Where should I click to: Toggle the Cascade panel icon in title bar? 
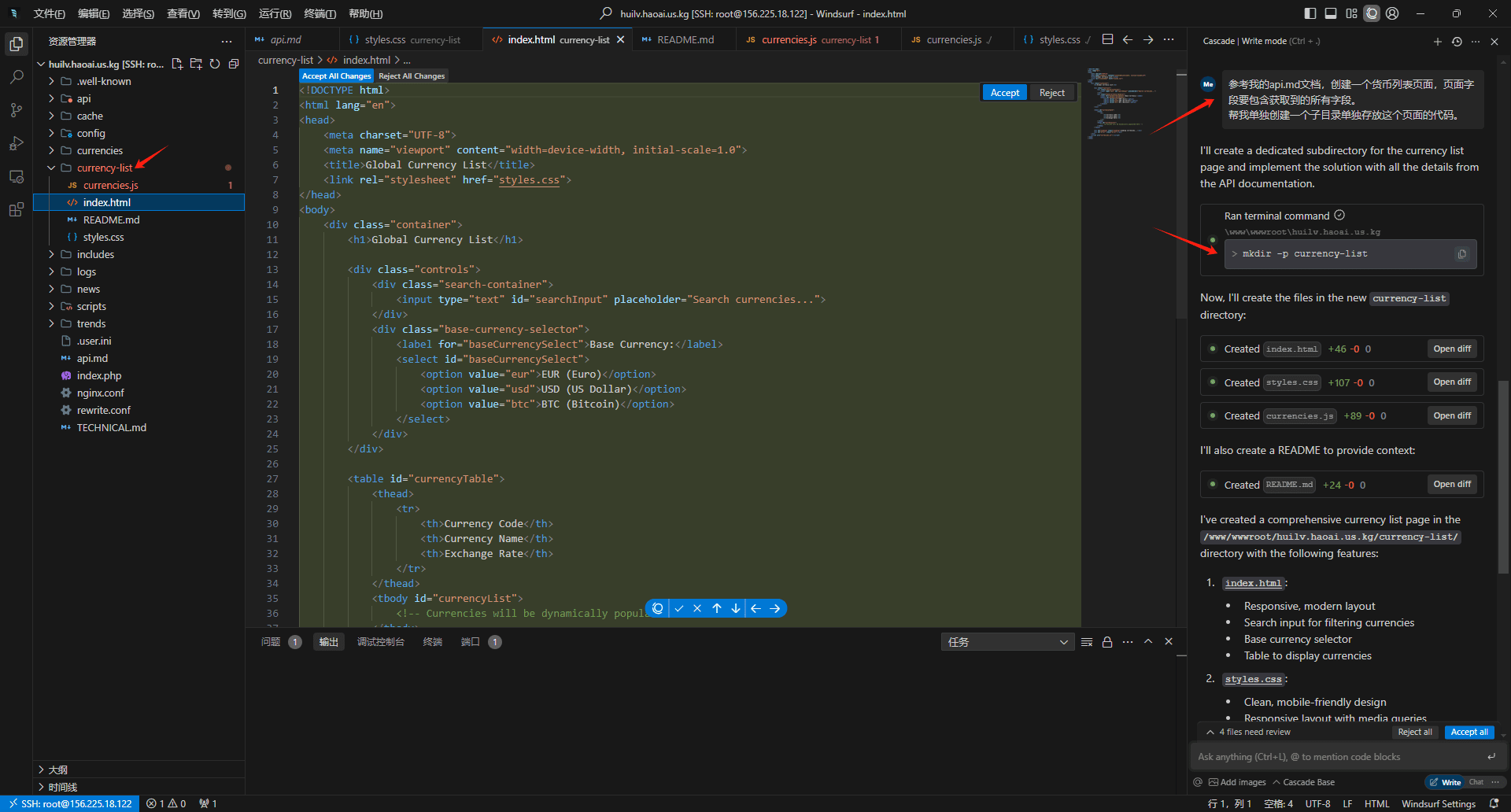1372,13
